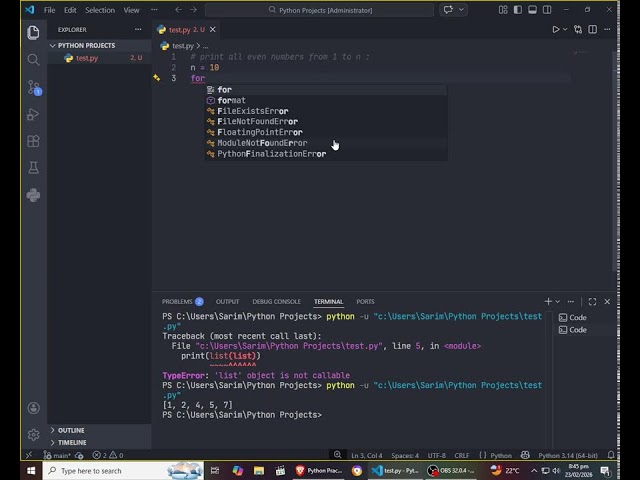Open the Python extension sidebar view
The image size is (640, 480).
(x=33, y=195)
